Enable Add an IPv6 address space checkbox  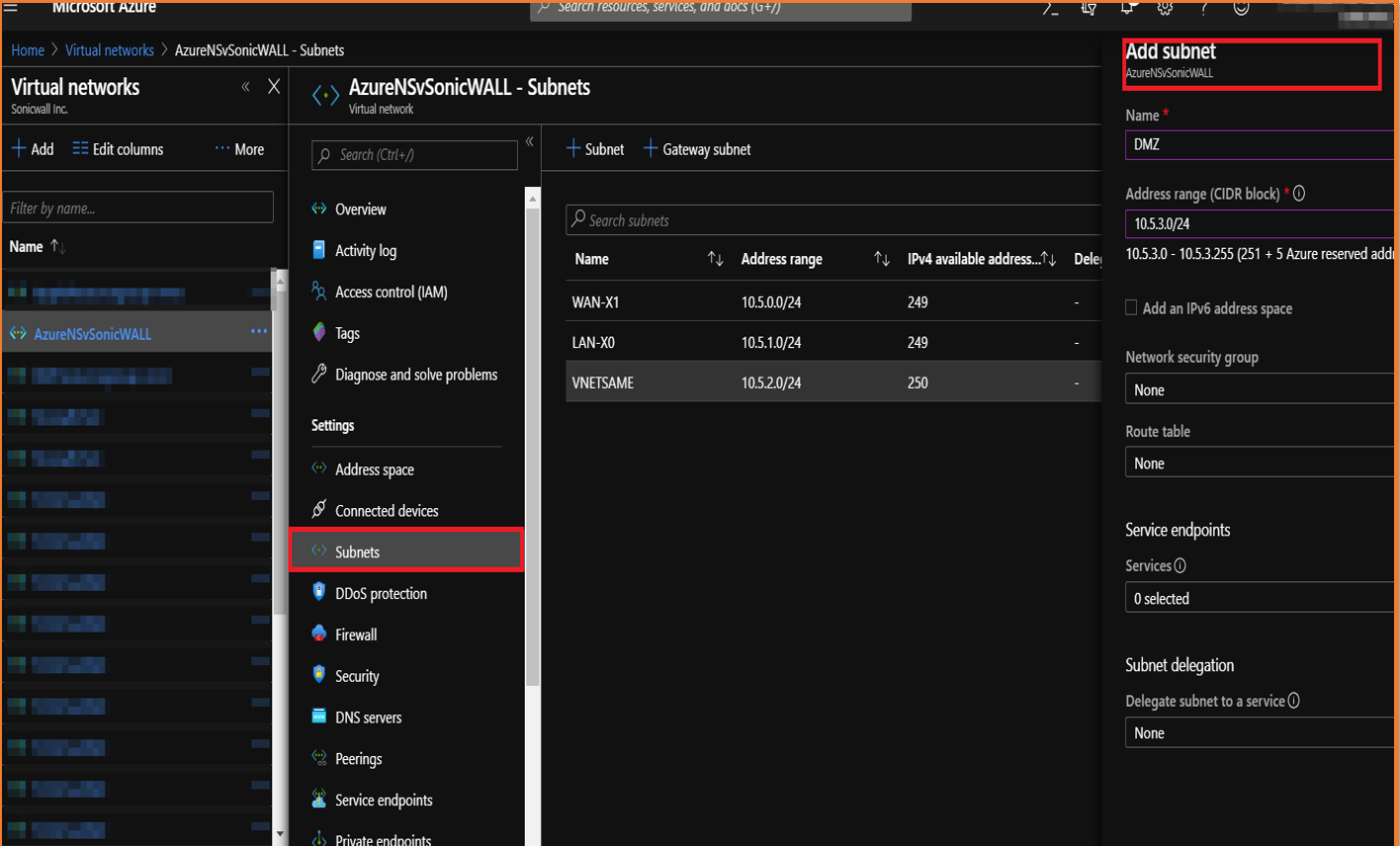pos(1131,308)
